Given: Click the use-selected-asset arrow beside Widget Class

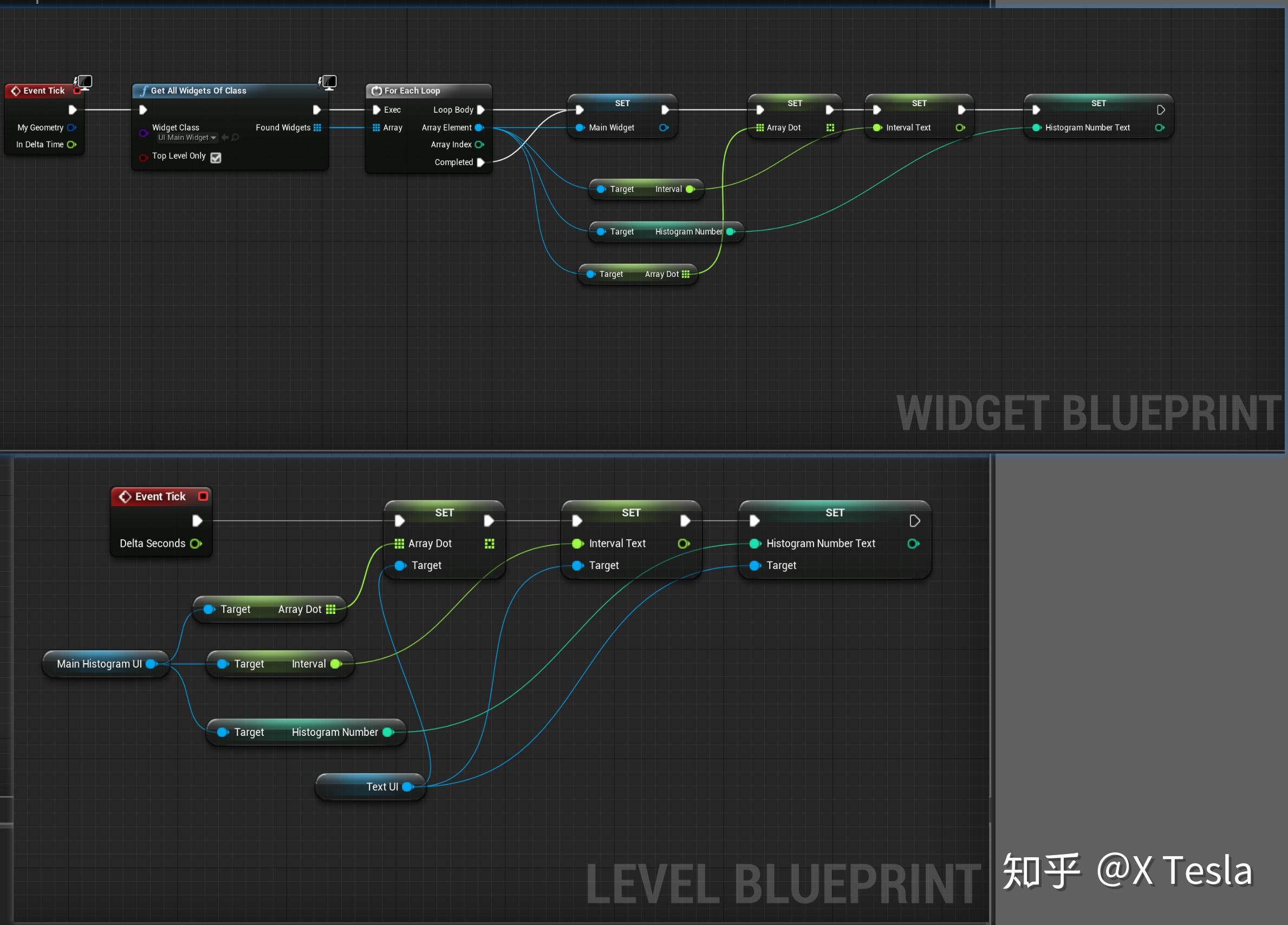Looking at the screenshot, I should (x=225, y=137).
